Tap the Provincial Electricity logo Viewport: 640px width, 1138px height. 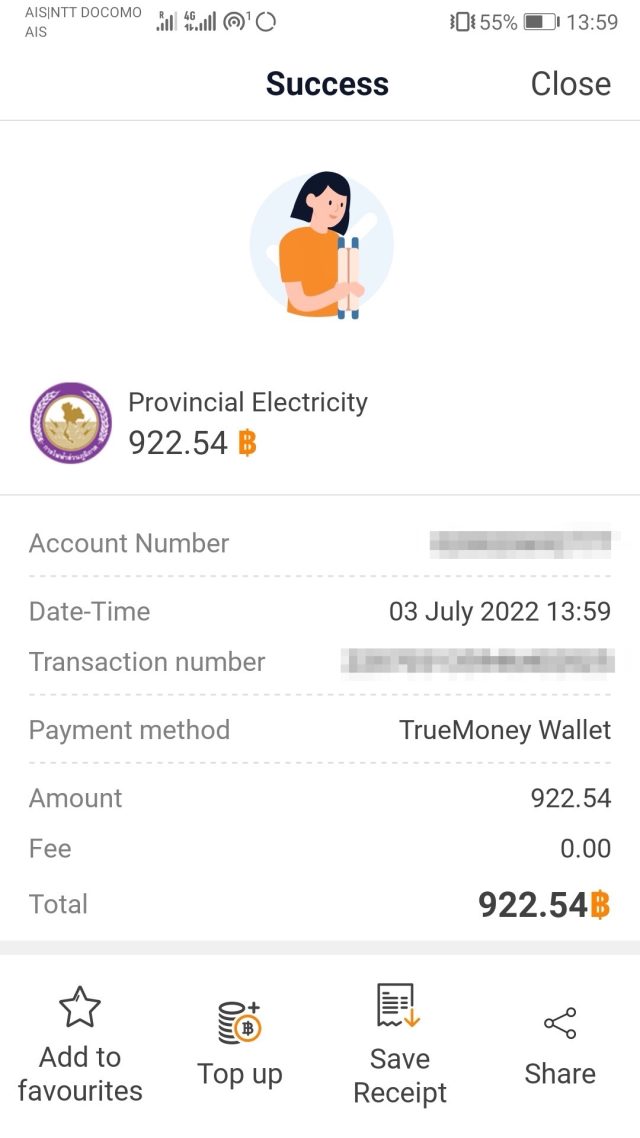[71, 423]
